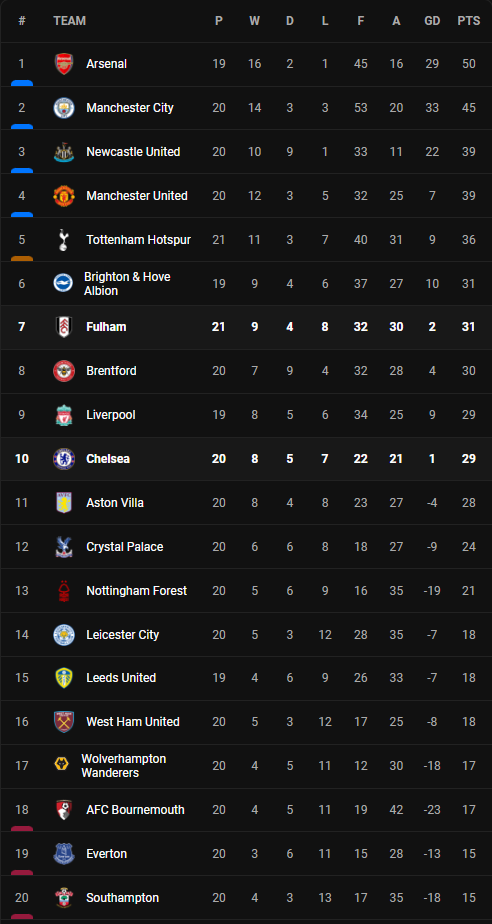Select the Newcastle United crest
Viewport: 492px width, 924px height.
pos(64,152)
